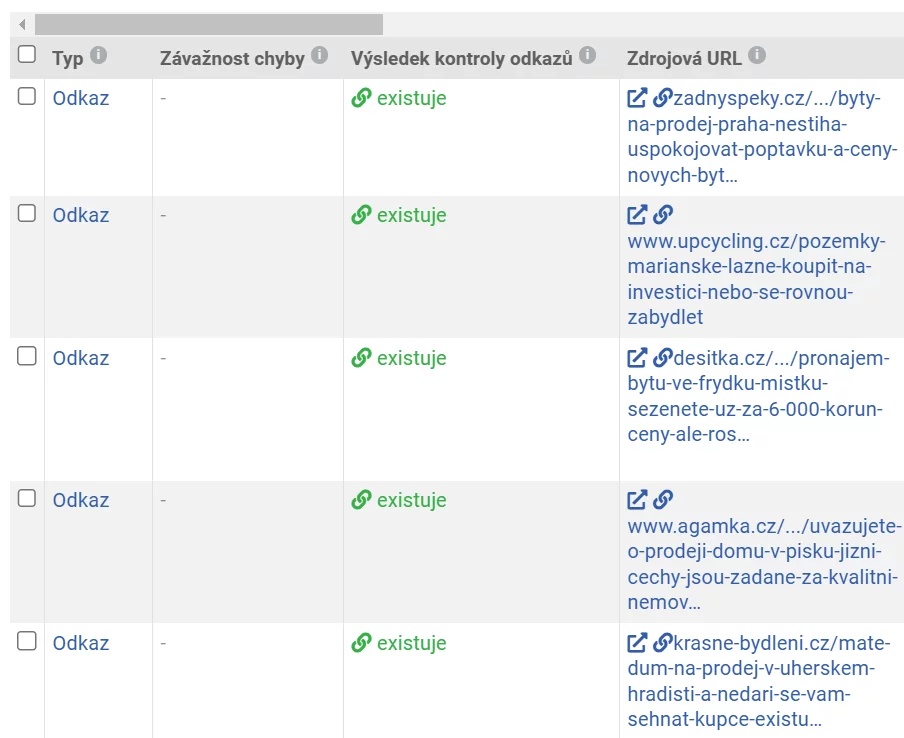Screen dimensions: 904x738
Task: Click green chain icon beside third existuje
Action: [360, 356]
